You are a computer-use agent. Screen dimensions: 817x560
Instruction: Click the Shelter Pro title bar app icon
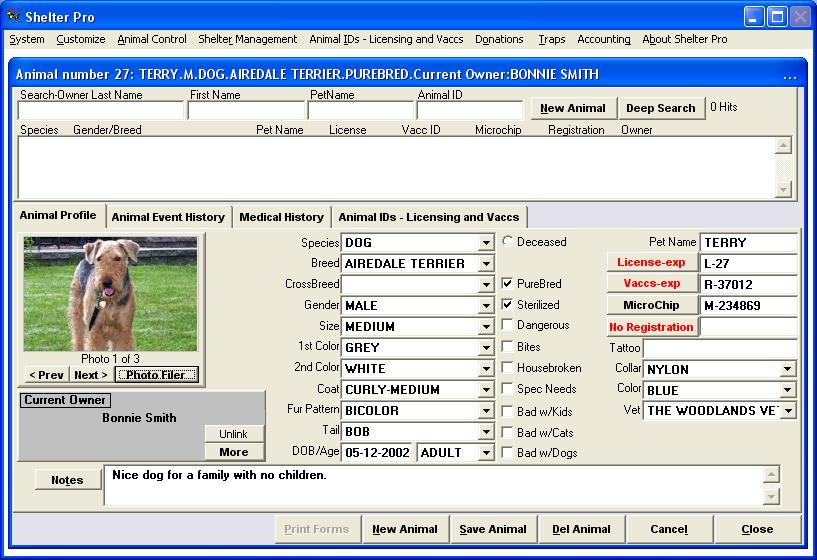click(x=14, y=16)
